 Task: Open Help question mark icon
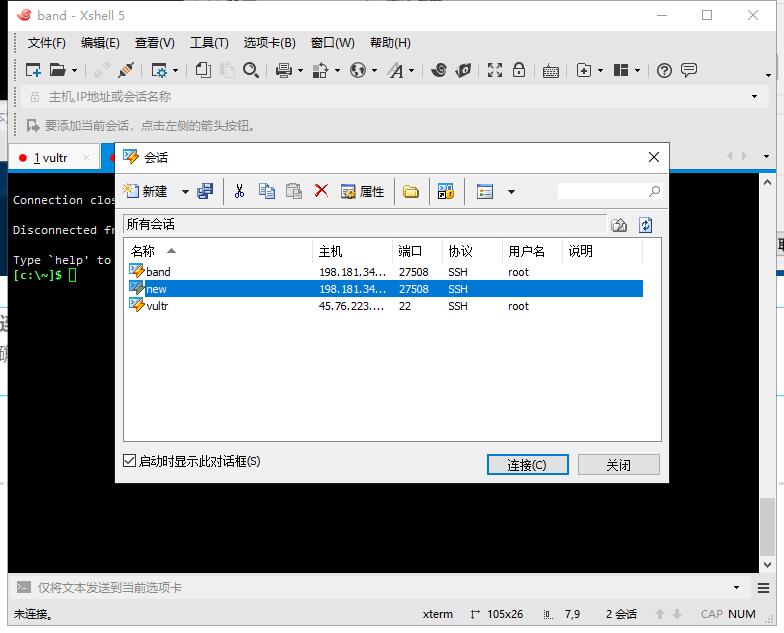(664, 70)
